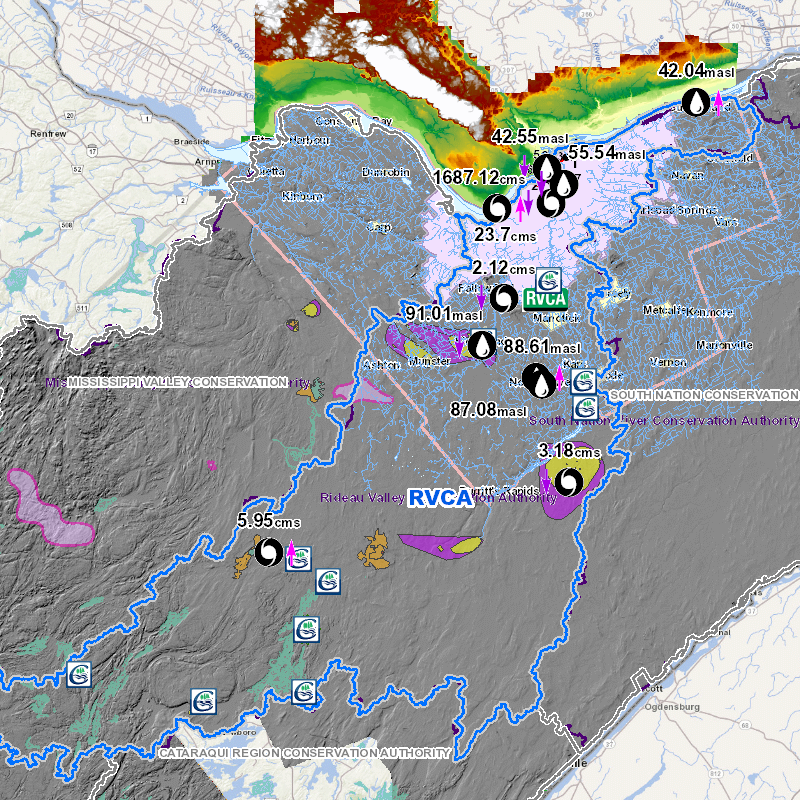Open the 2.12 cms flow gauge marker

505,298
